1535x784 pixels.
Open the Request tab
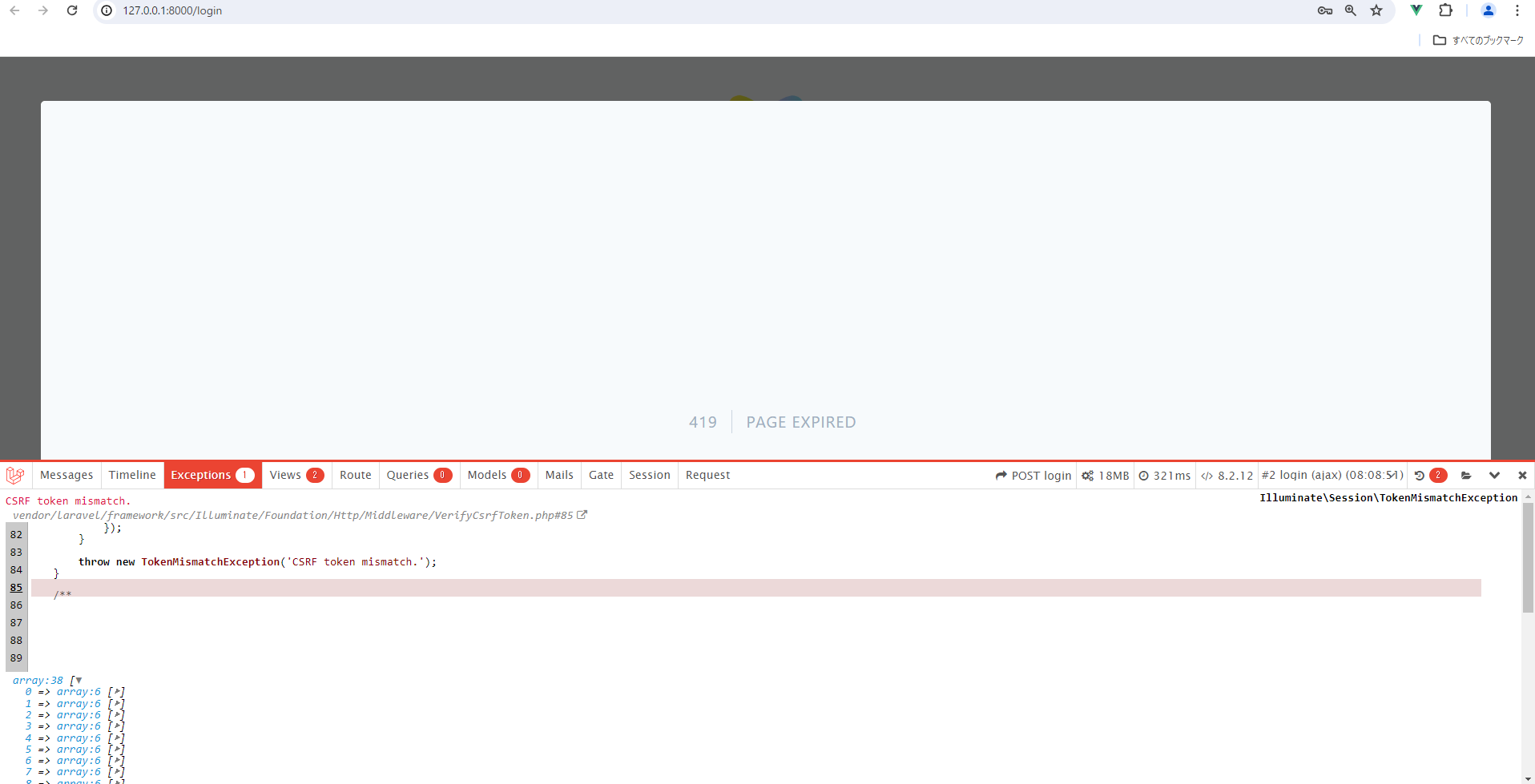coord(708,475)
